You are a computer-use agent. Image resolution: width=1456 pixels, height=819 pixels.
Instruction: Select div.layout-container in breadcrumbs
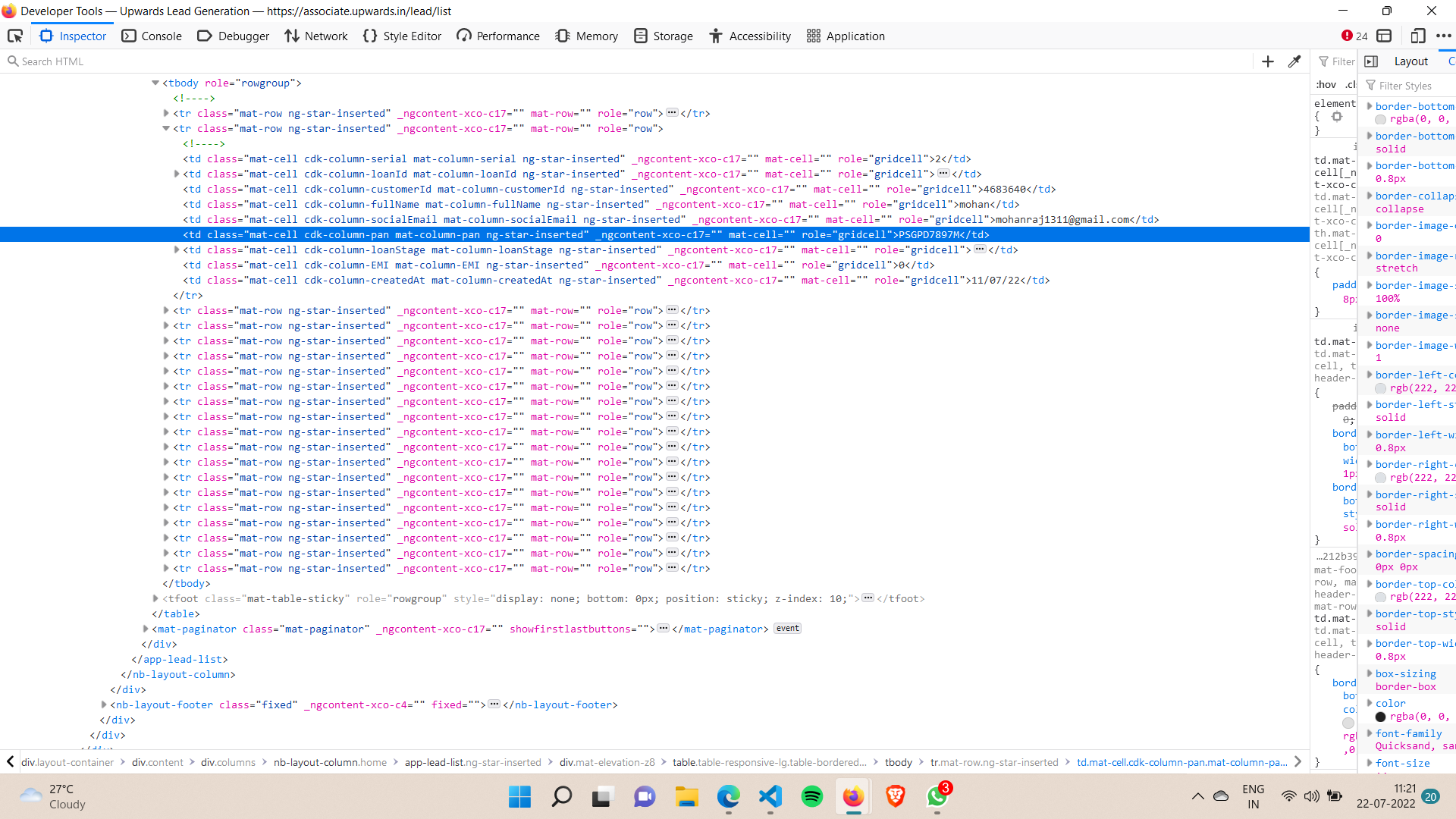(x=67, y=762)
